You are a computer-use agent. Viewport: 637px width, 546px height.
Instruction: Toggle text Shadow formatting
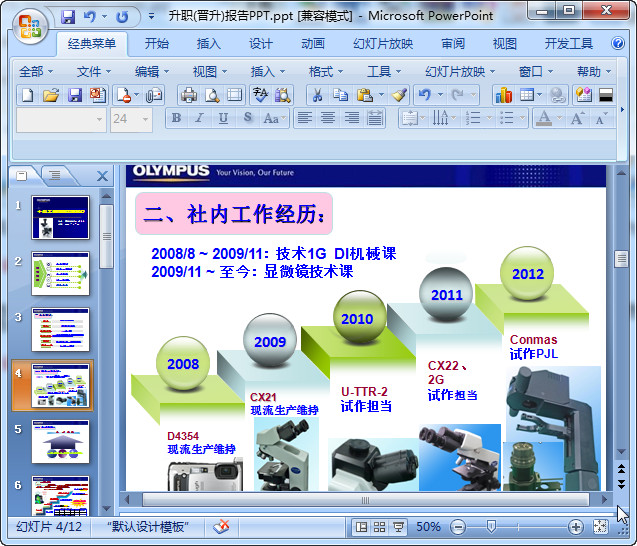[x=247, y=118]
